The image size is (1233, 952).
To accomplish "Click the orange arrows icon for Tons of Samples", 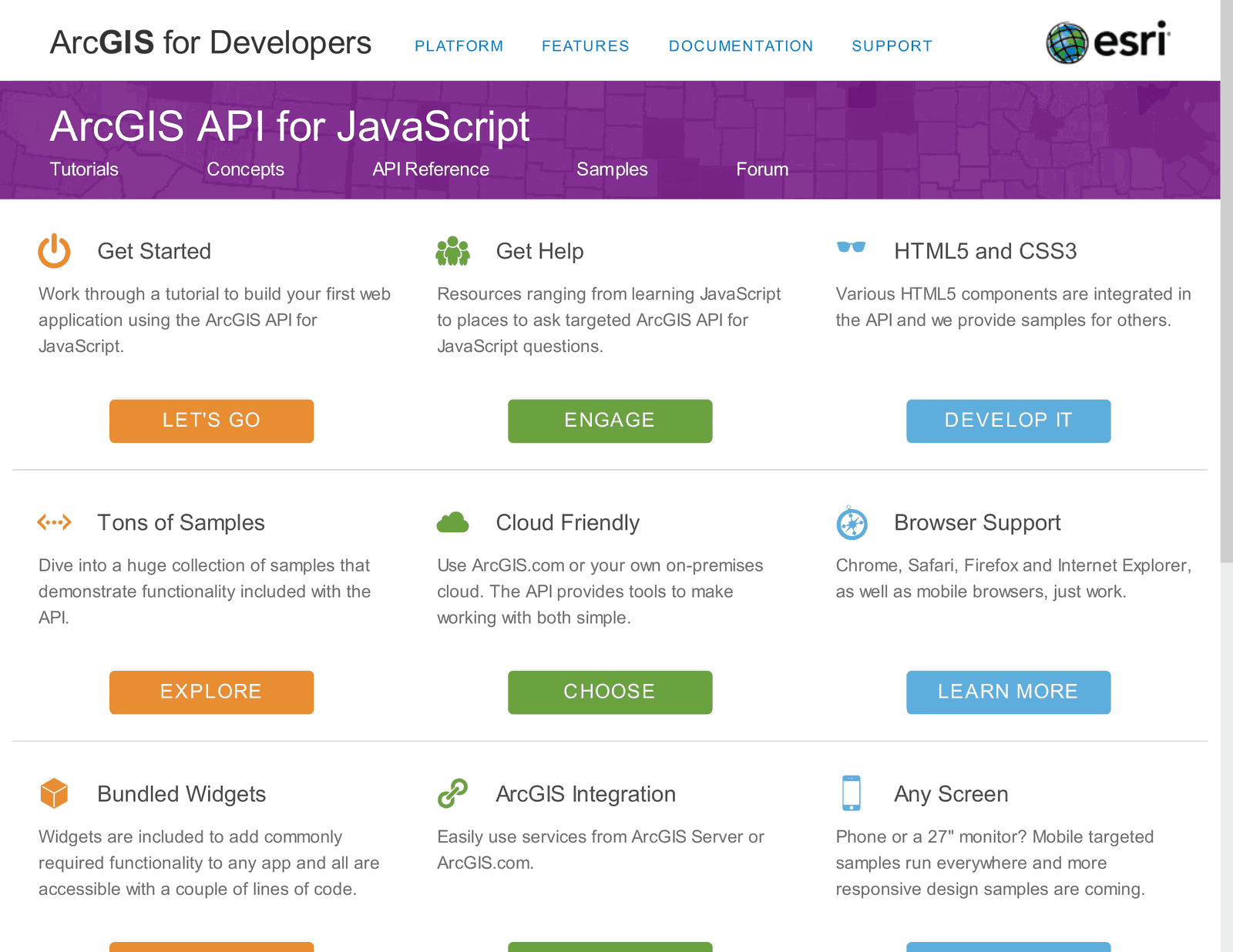I will click(x=54, y=522).
